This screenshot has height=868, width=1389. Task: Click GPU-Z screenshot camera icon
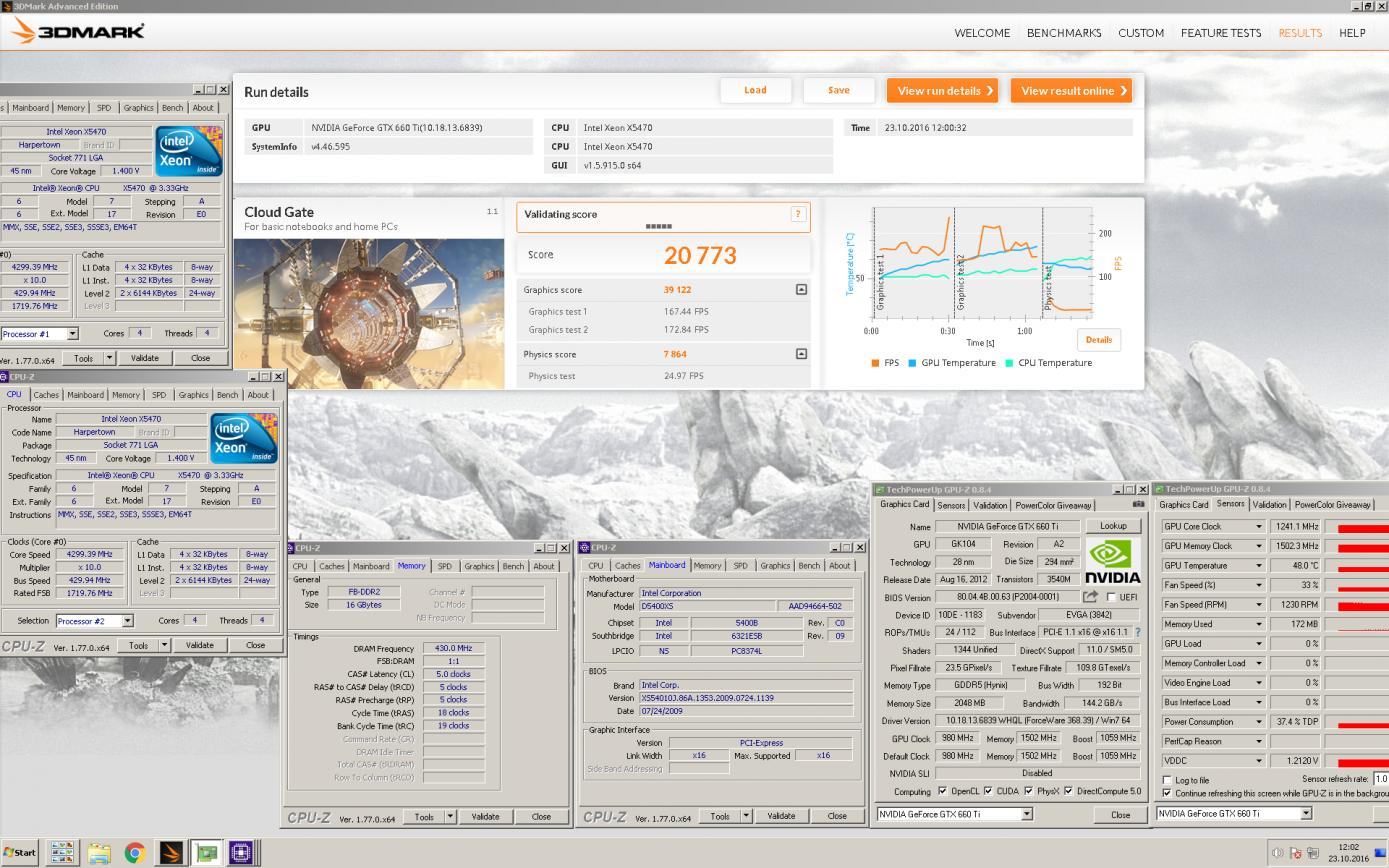pyautogui.click(x=1138, y=504)
